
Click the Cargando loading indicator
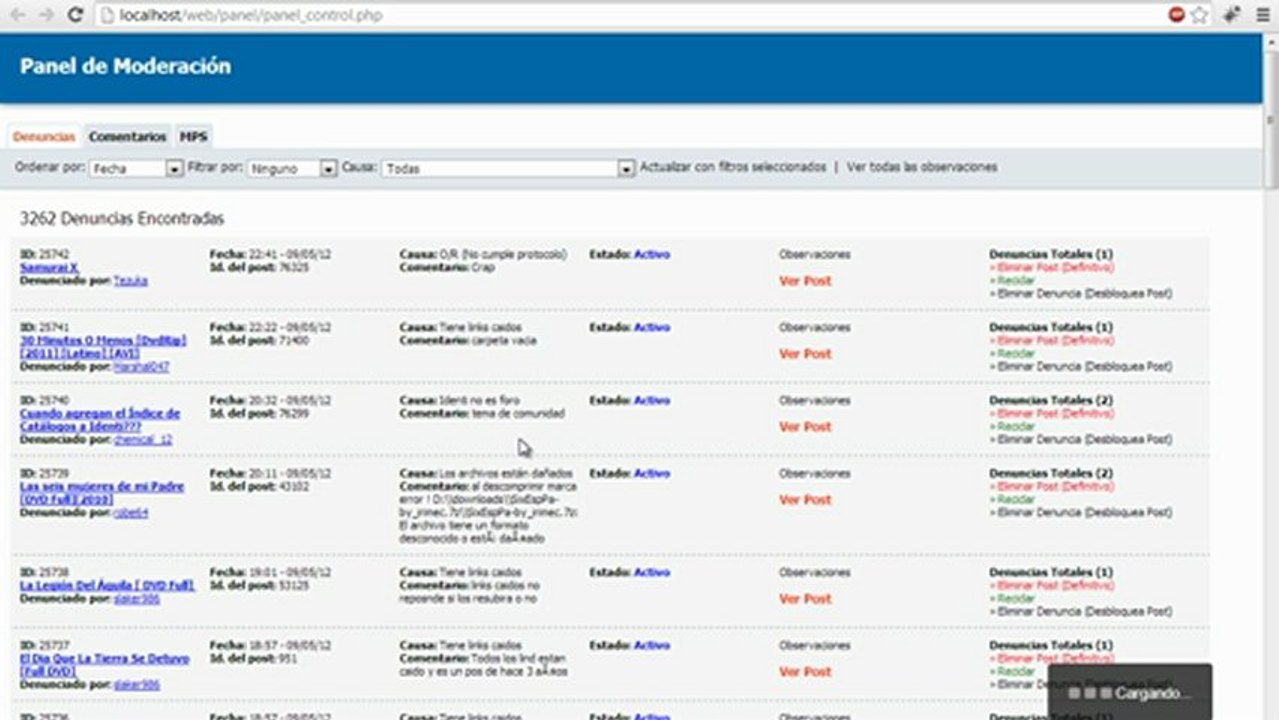coord(1130,693)
